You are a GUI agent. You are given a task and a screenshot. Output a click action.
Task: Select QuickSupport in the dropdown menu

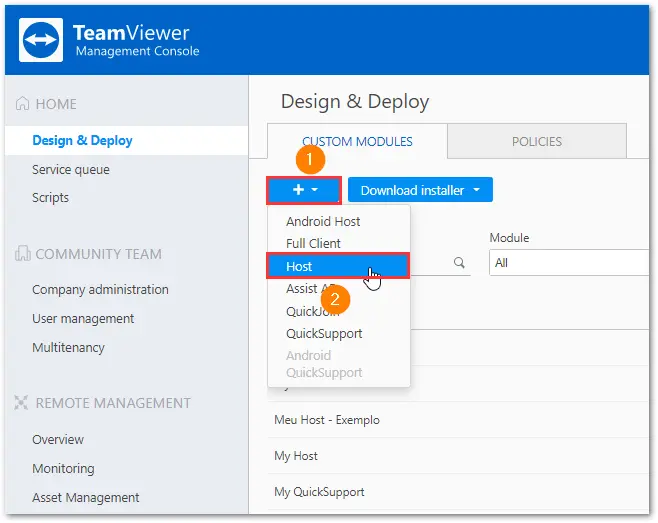click(x=324, y=334)
